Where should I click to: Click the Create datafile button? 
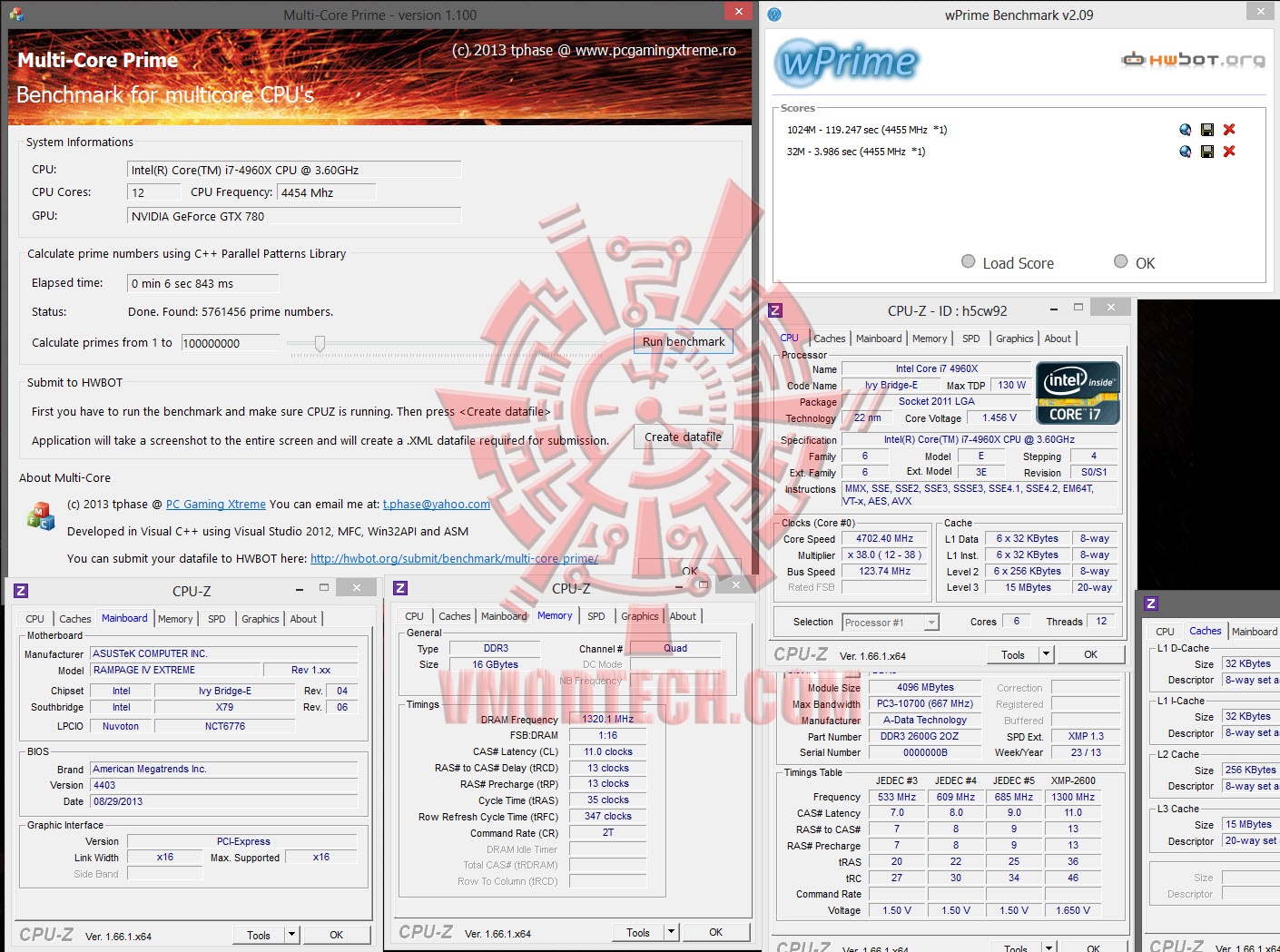point(683,437)
